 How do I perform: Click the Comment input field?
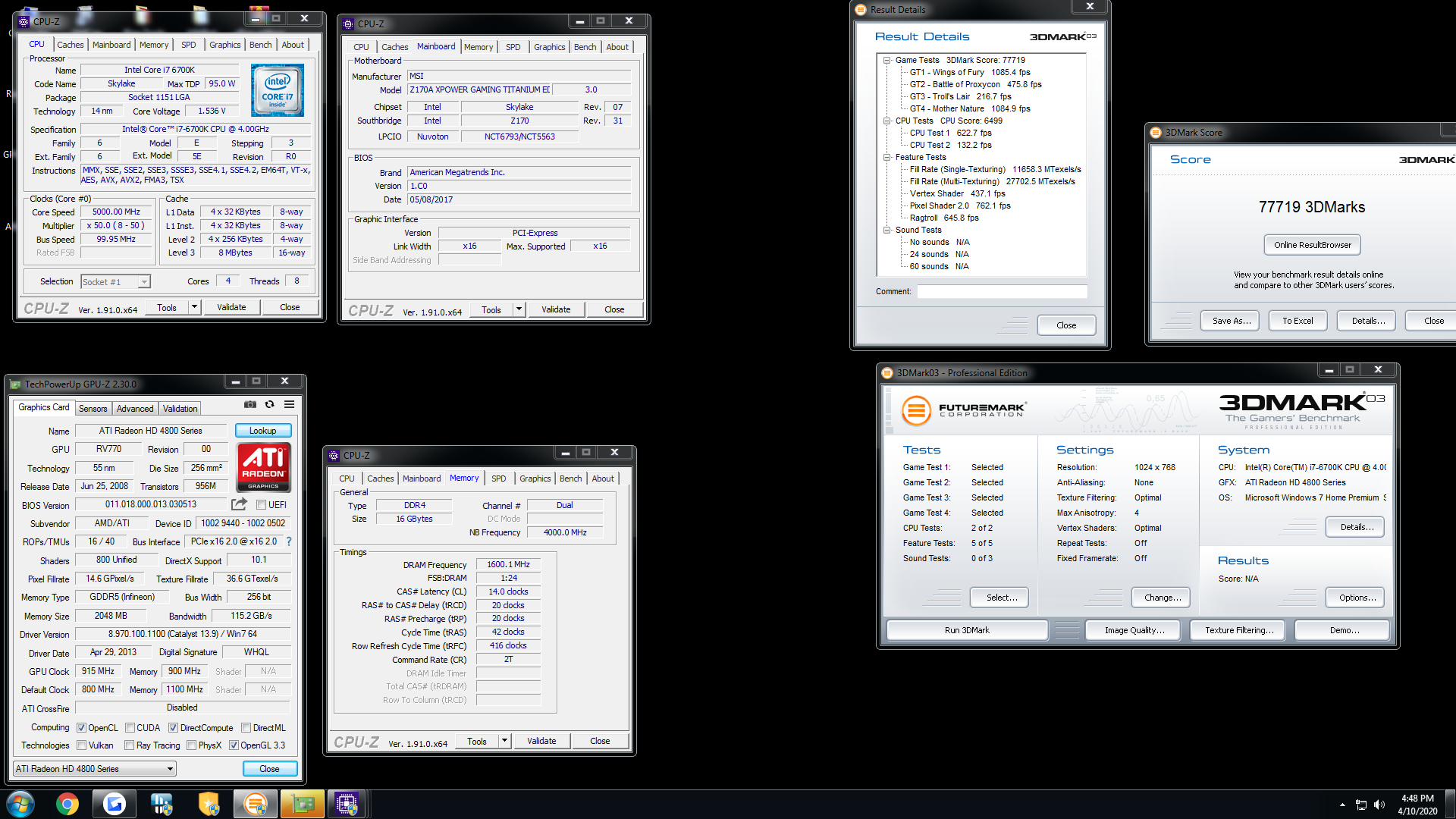(1002, 291)
